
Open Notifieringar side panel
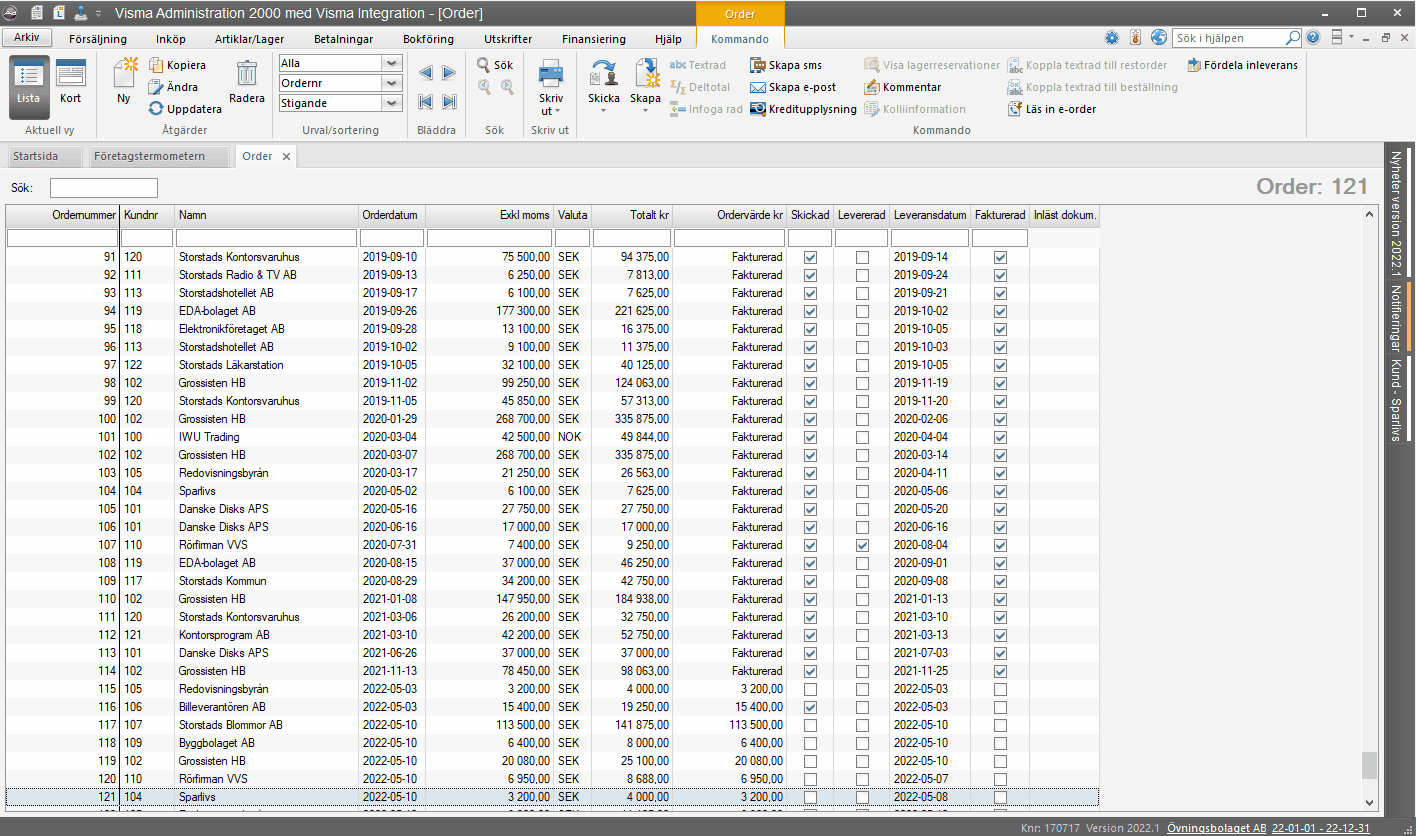1396,318
